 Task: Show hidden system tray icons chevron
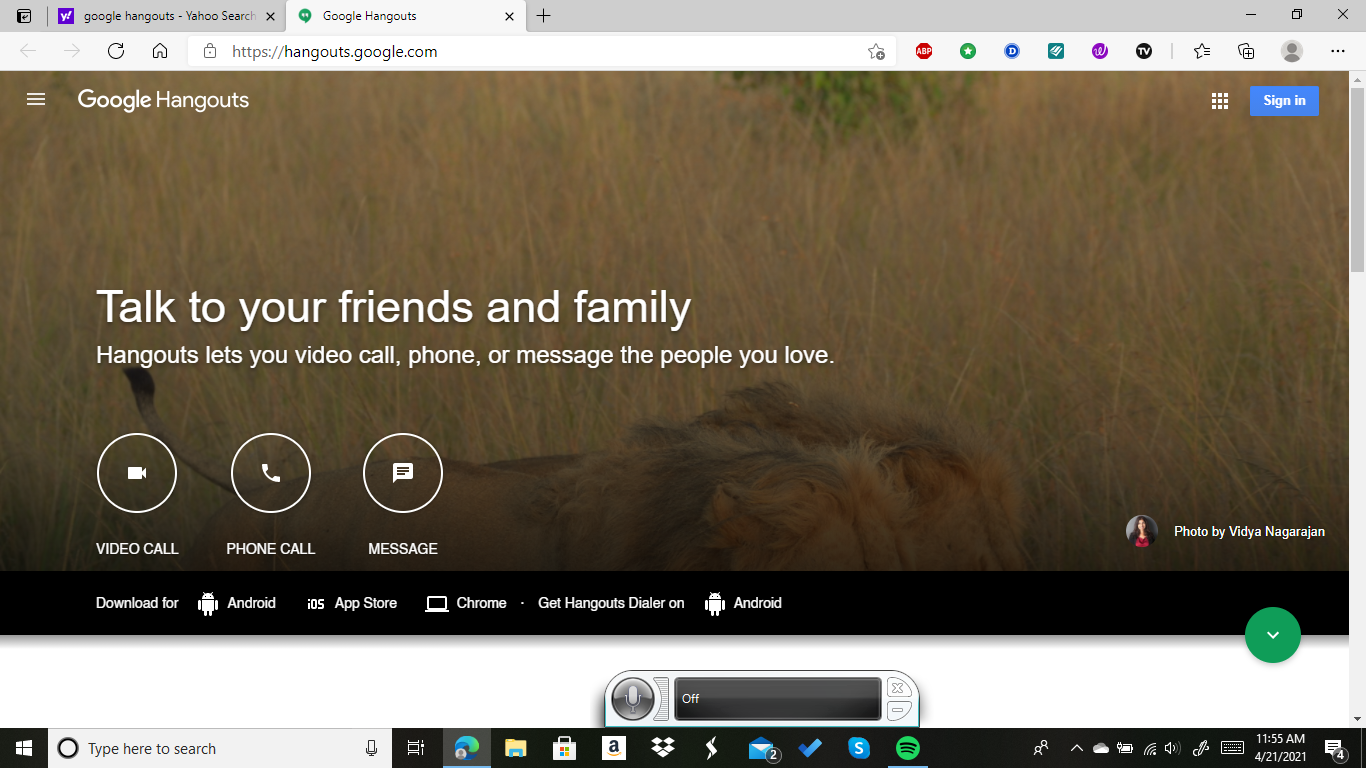point(1076,748)
